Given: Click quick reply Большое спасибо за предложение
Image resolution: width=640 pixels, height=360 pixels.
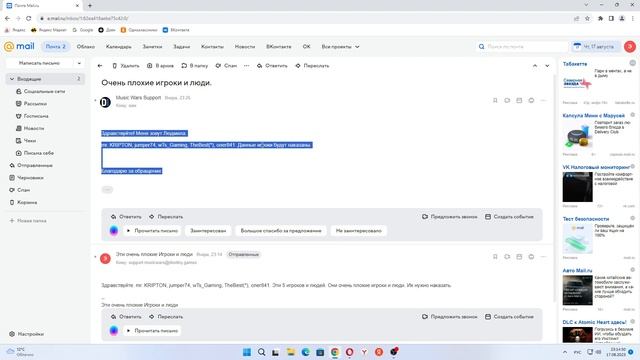Looking at the screenshot, I should (281, 231).
